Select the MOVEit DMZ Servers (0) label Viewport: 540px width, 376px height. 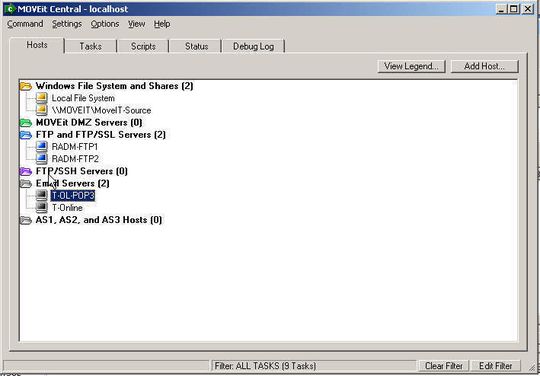[89, 122]
